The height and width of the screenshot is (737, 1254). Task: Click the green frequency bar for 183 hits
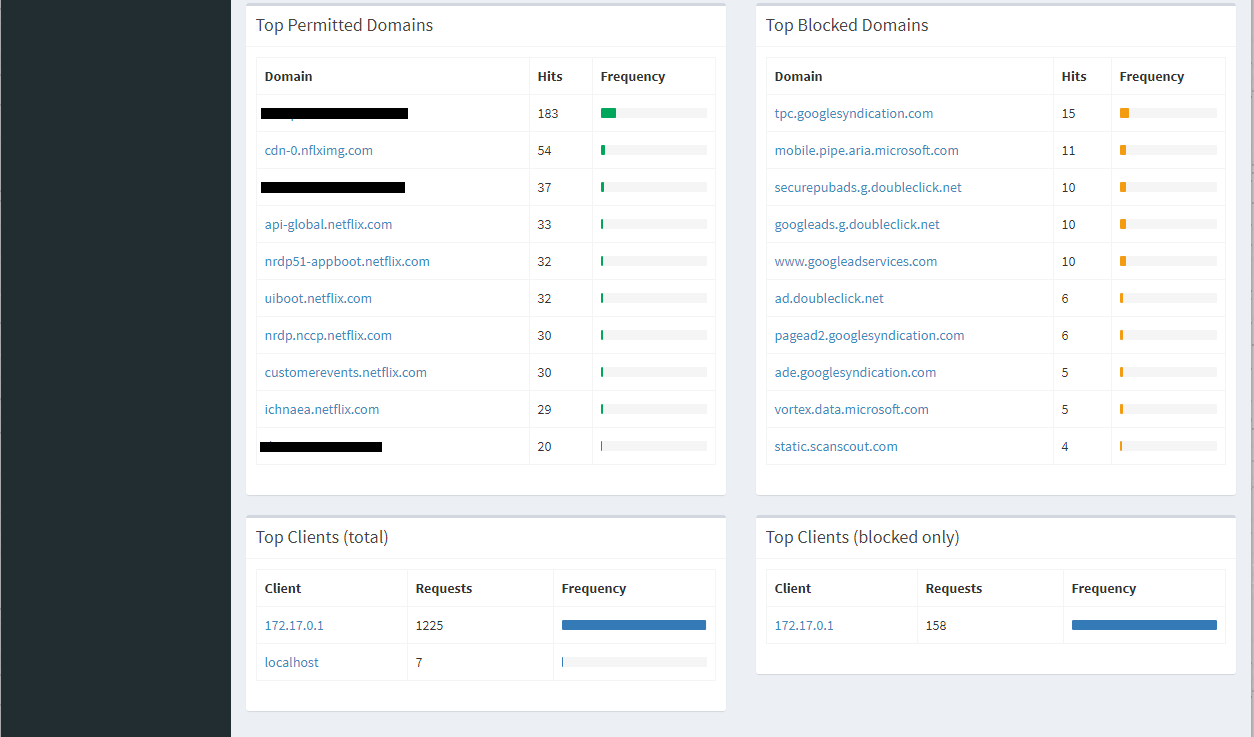(x=608, y=113)
